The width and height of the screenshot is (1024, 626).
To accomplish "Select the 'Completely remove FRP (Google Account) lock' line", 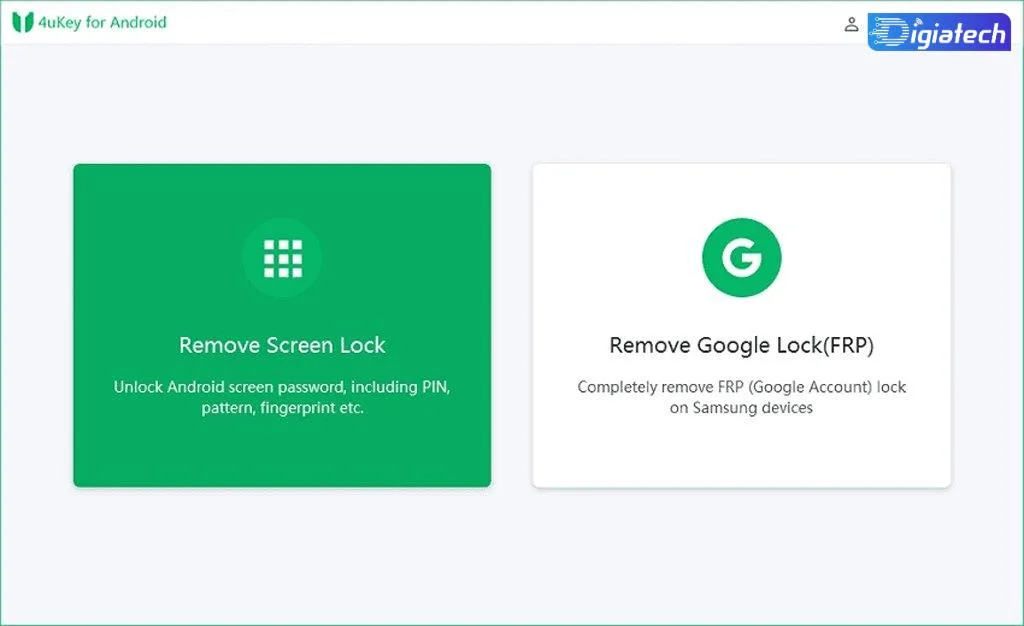I will [x=741, y=387].
